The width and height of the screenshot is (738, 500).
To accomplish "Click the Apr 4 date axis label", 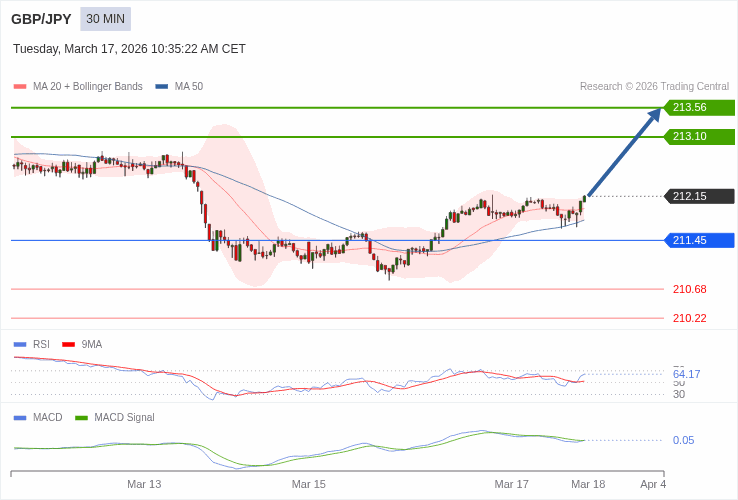I will tap(652, 484).
